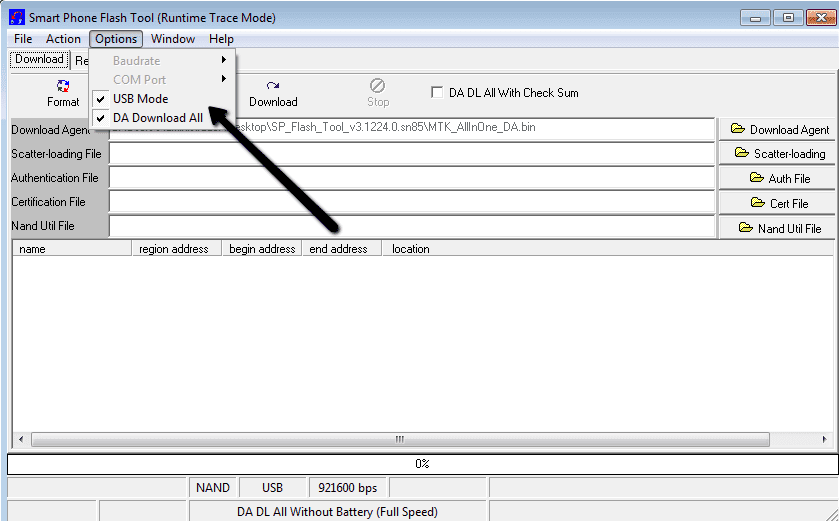Open the File menu
Screen dimensions: 839x521
(x=23, y=39)
